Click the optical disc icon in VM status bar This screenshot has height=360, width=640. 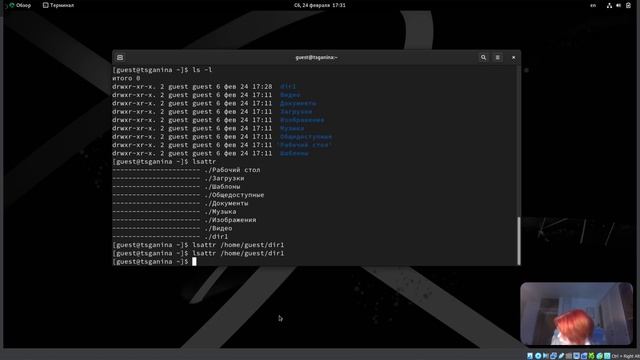pyautogui.click(x=538, y=356)
